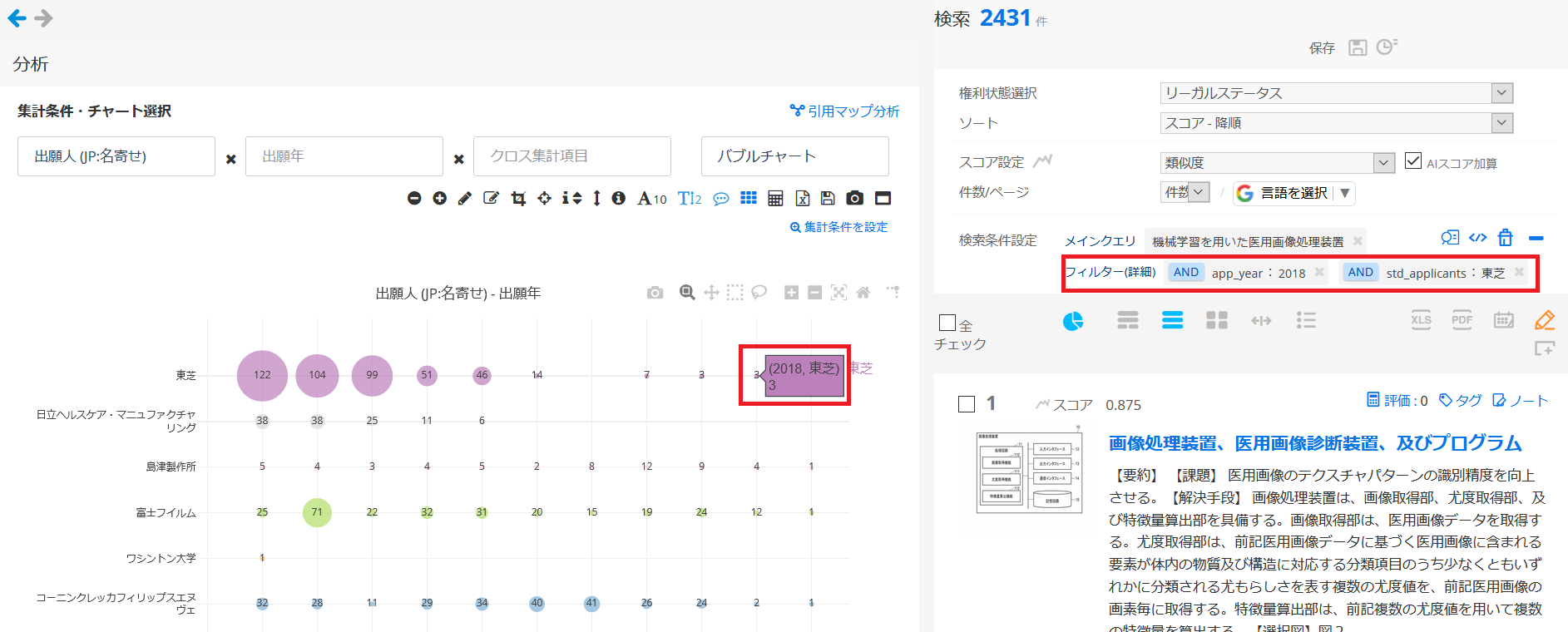Open the 出願年 aggregation selector
Viewport: 1568px width, 632px height.
point(344,156)
